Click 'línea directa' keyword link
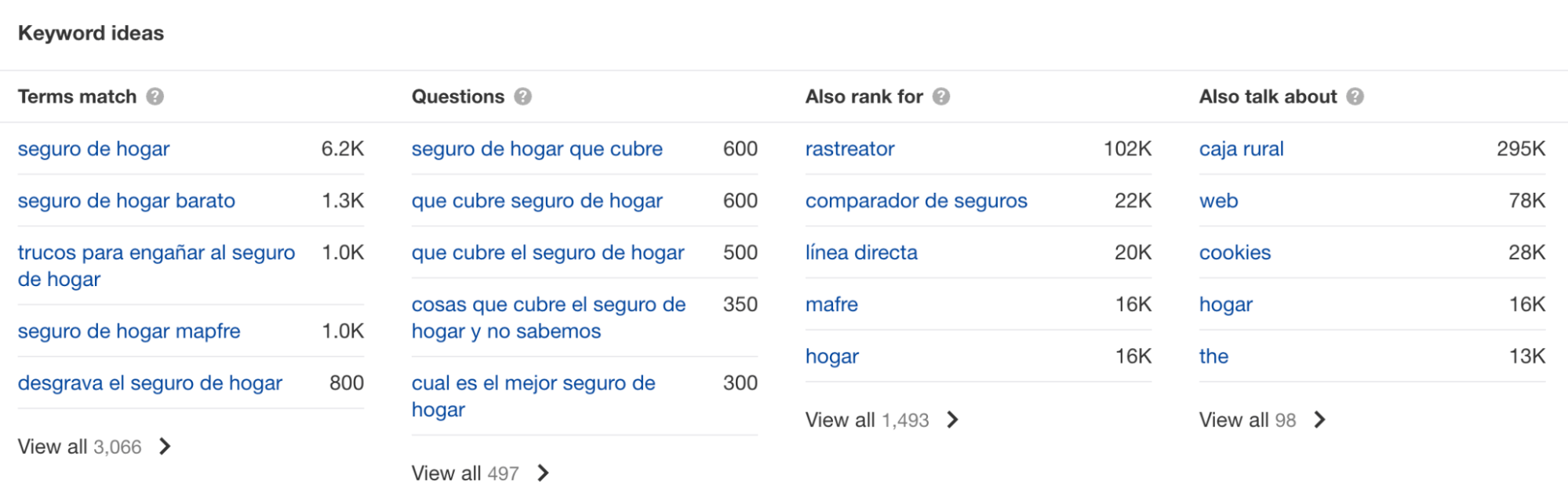This screenshot has width=1568, height=500. 861,252
